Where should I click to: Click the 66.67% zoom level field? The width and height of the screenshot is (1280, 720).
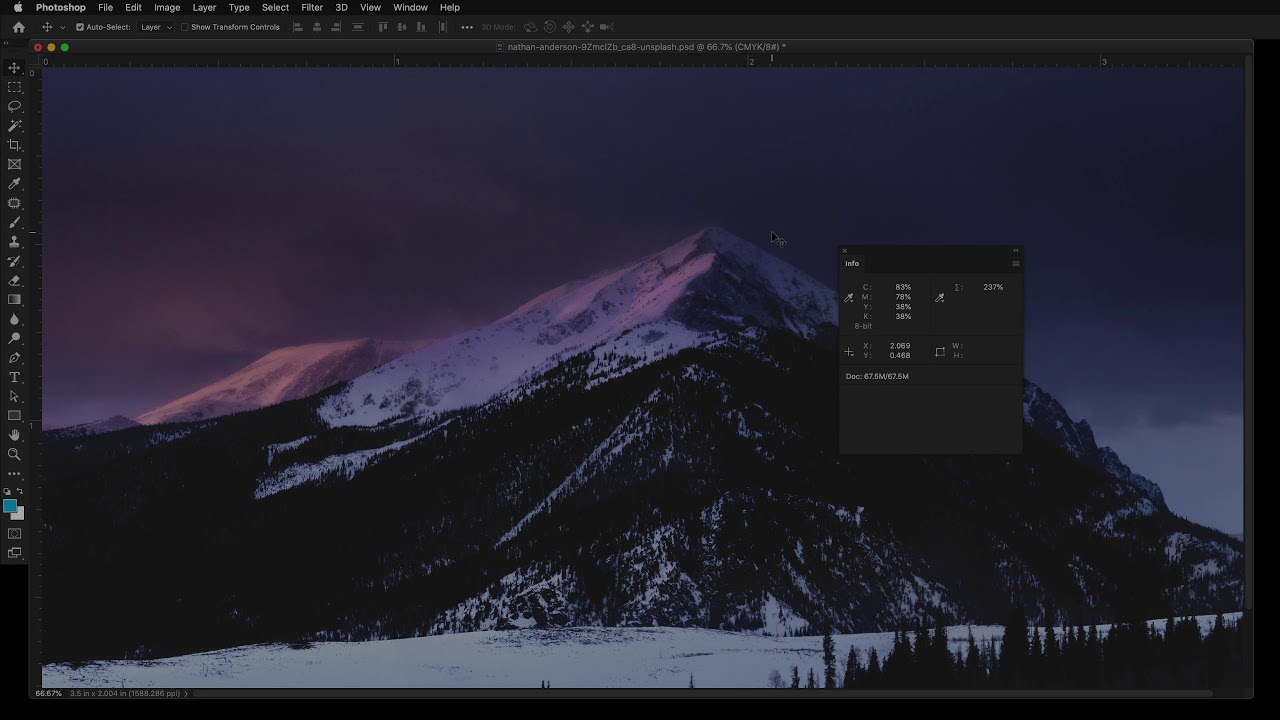[x=49, y=693]
